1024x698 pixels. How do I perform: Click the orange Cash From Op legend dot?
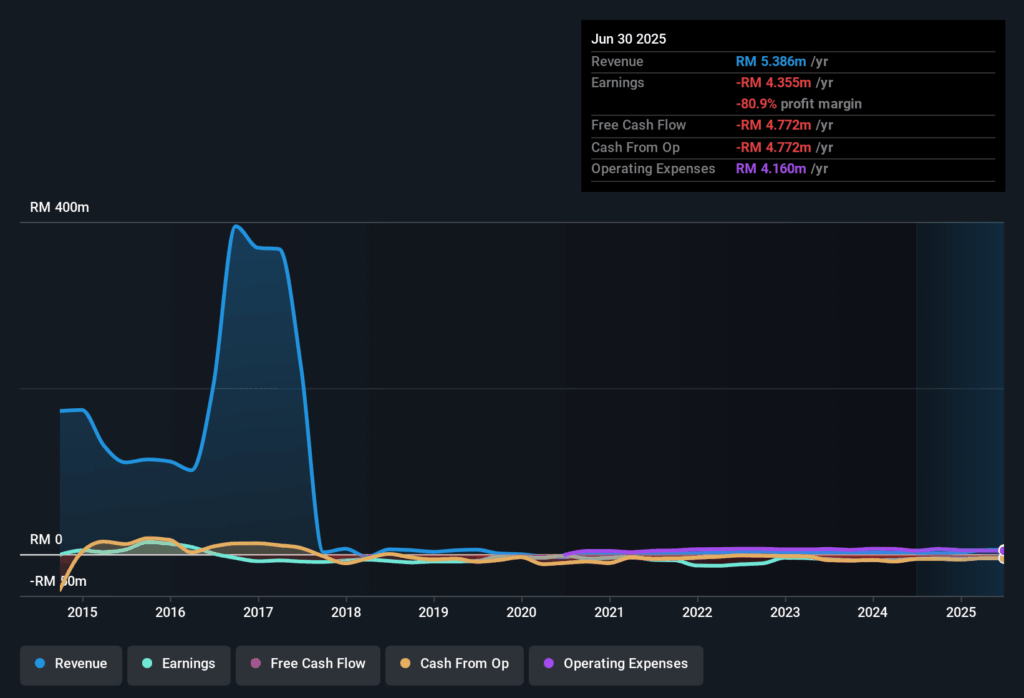pos(404,664)
